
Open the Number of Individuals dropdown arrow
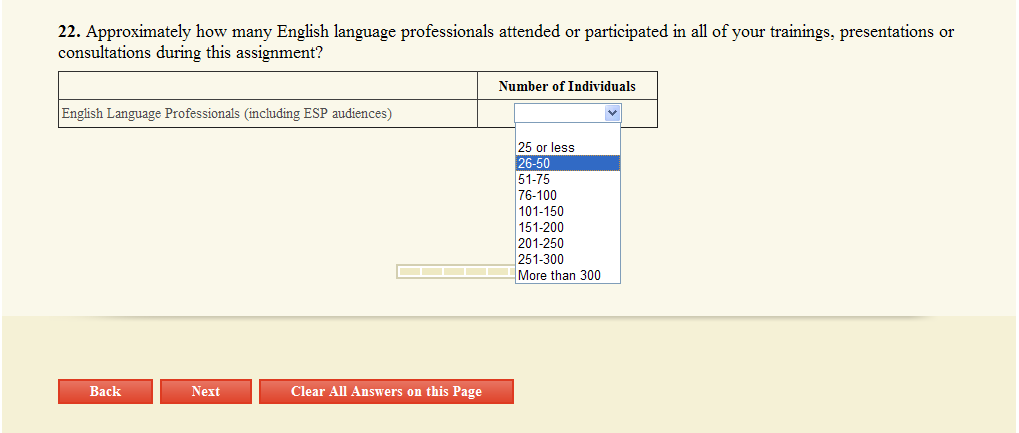[612, 113]
